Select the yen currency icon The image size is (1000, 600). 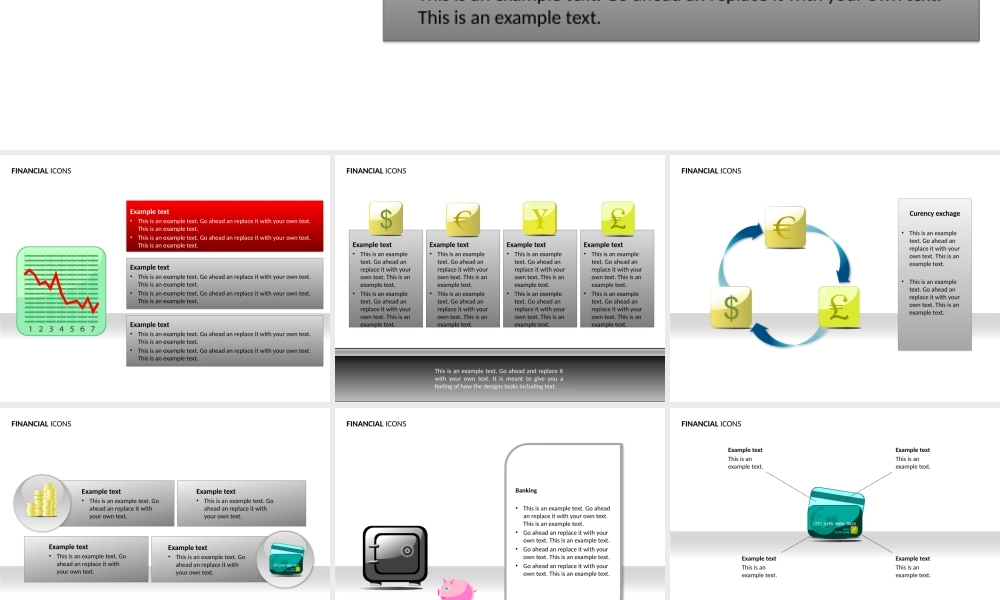point(540,218)
